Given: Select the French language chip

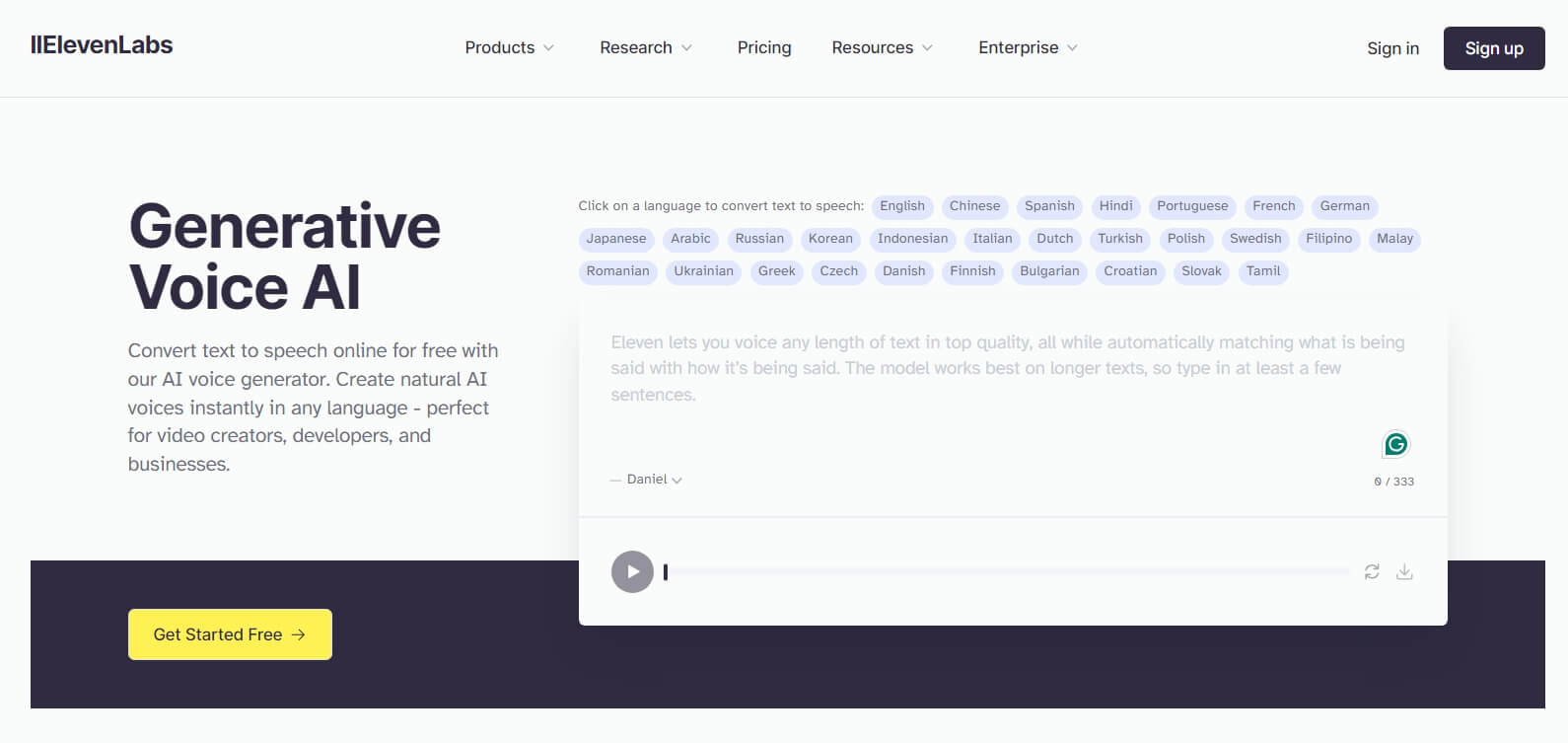Looking at the screenshot, I should [1274, 206].
